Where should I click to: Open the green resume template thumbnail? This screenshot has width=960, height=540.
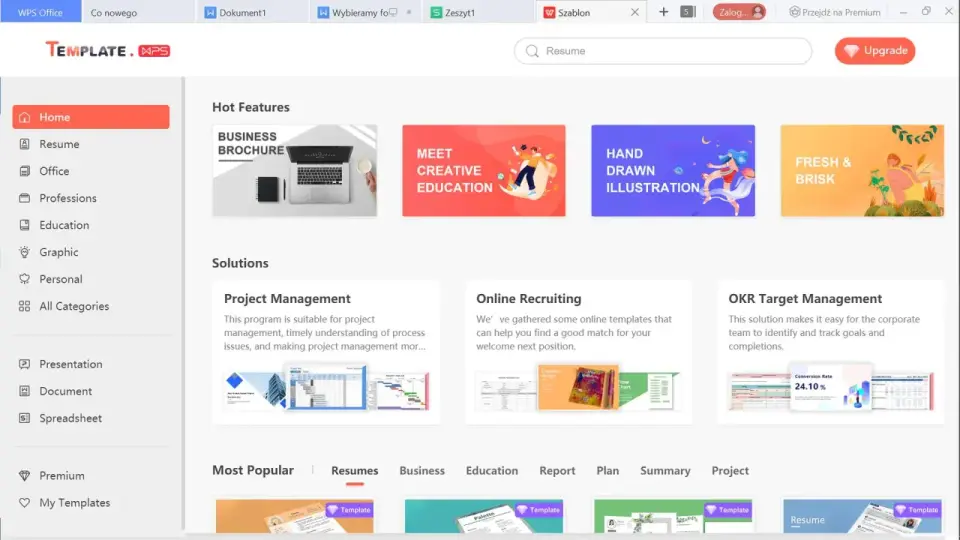[673, 516]
